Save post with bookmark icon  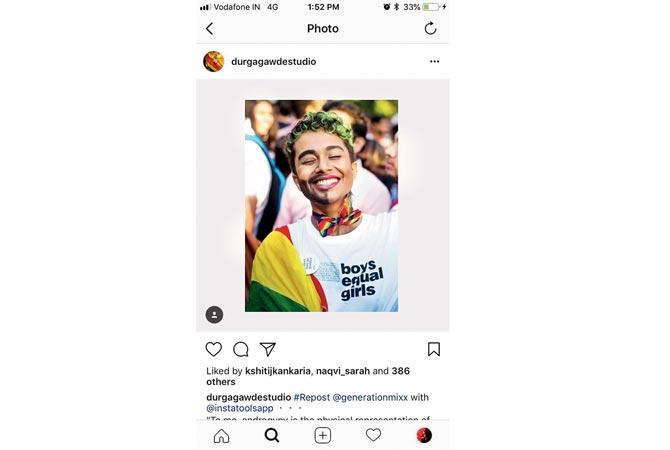point(434,349)
